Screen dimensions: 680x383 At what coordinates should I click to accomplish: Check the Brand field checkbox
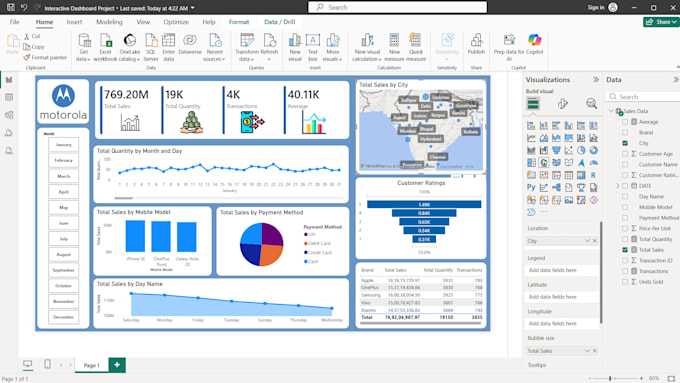[x=625, y=132]
